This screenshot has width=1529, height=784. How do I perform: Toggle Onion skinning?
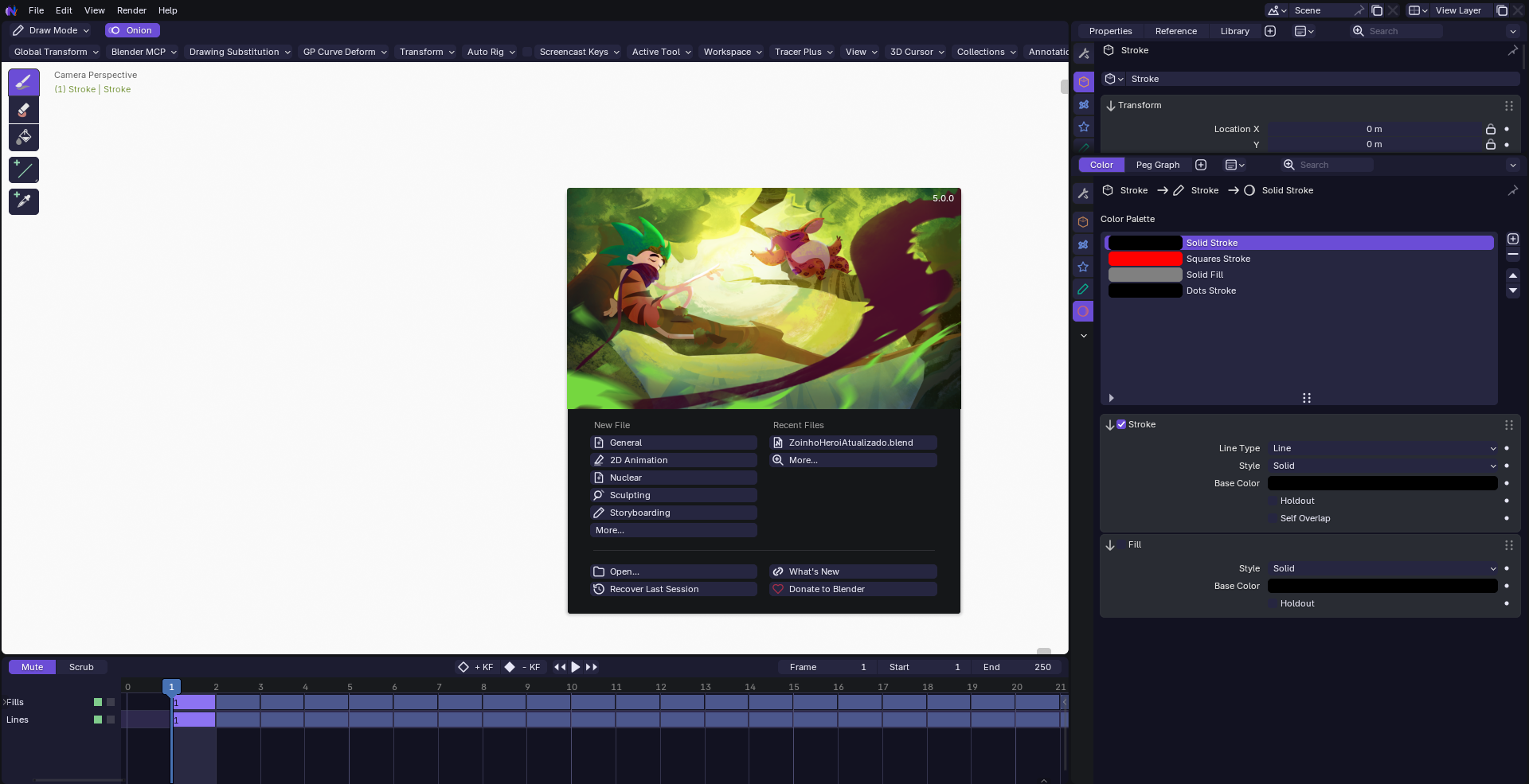(132, 30)
